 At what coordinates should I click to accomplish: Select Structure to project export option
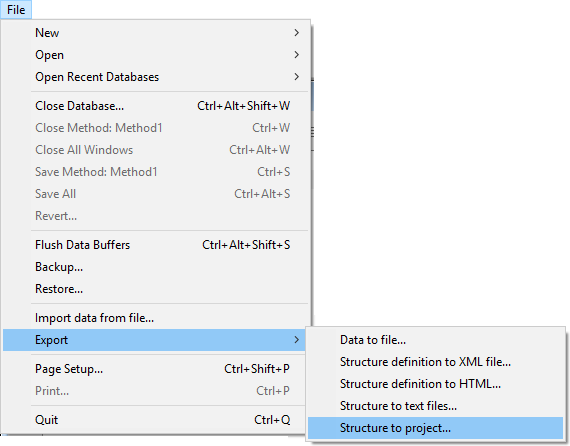tap(435, 428)
